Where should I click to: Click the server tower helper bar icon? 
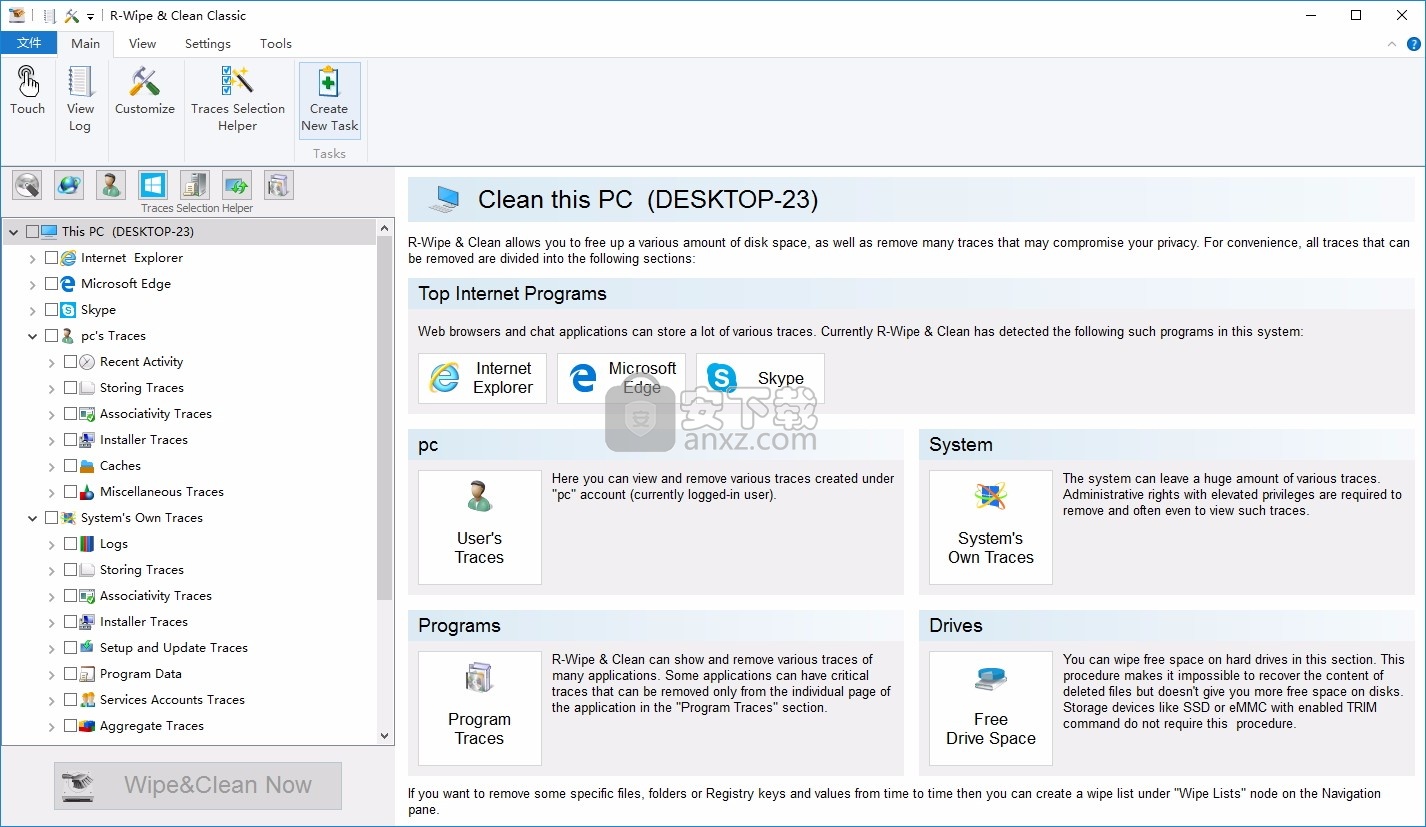tap(195, 185)
